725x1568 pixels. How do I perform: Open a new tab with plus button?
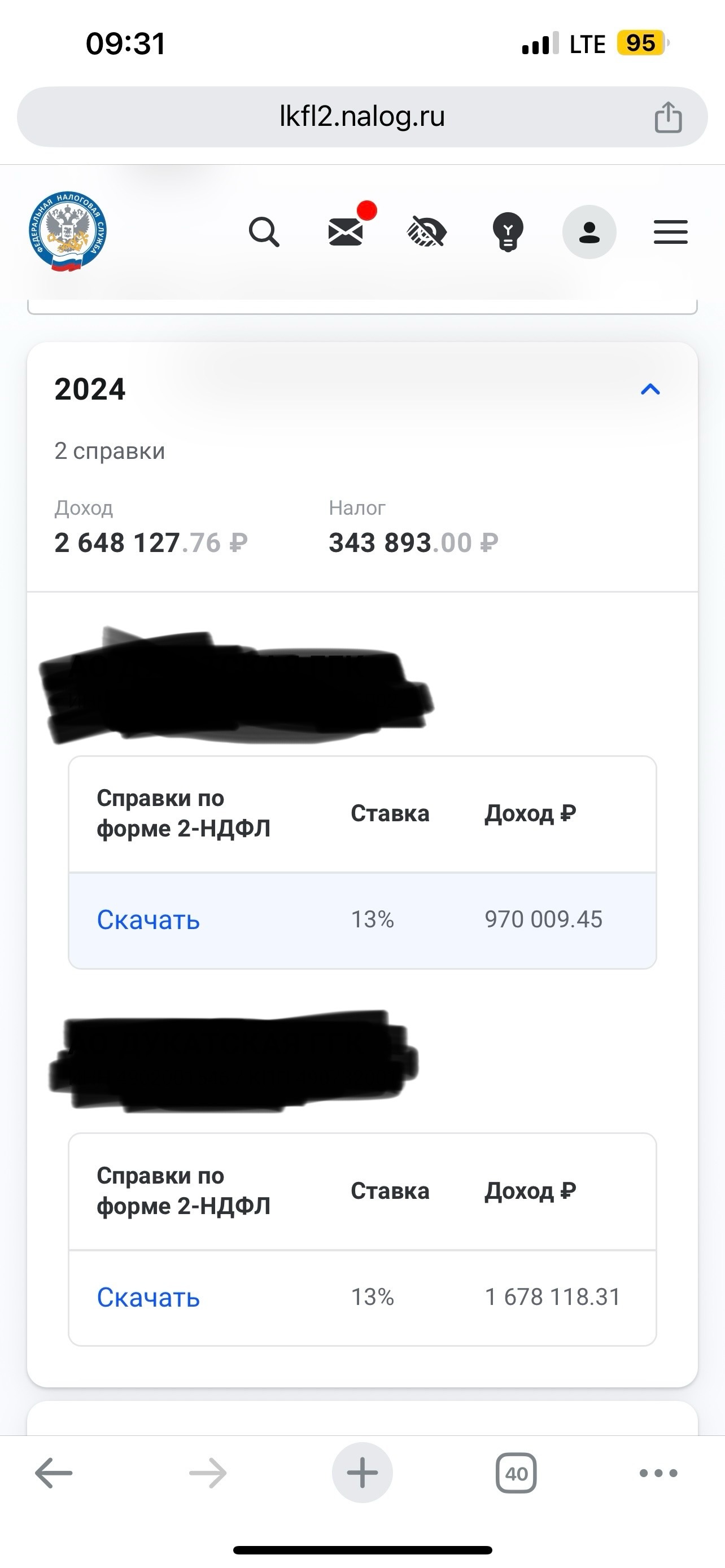(362, 1474)
